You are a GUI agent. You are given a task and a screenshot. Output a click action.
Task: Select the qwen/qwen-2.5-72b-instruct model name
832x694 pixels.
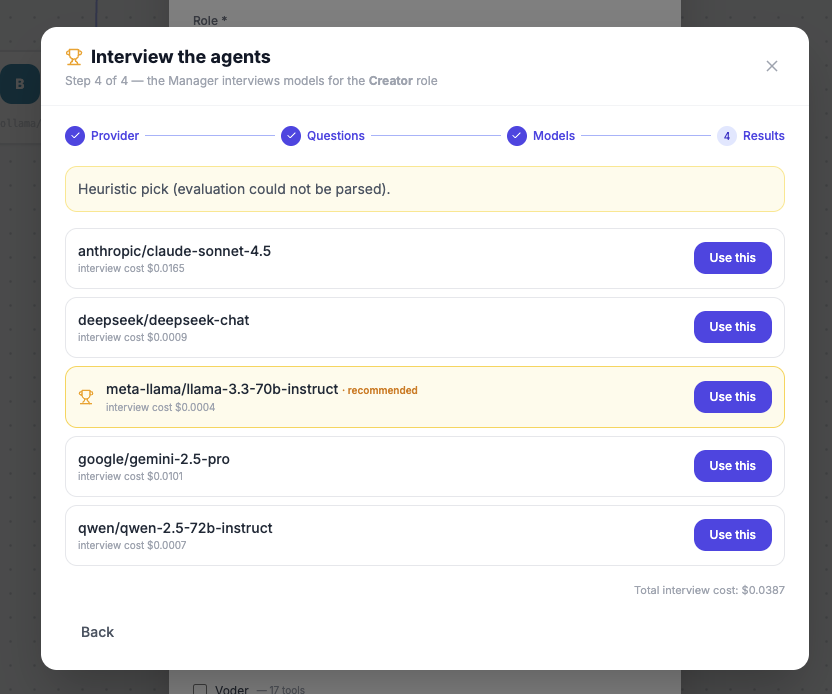(175, 528)
